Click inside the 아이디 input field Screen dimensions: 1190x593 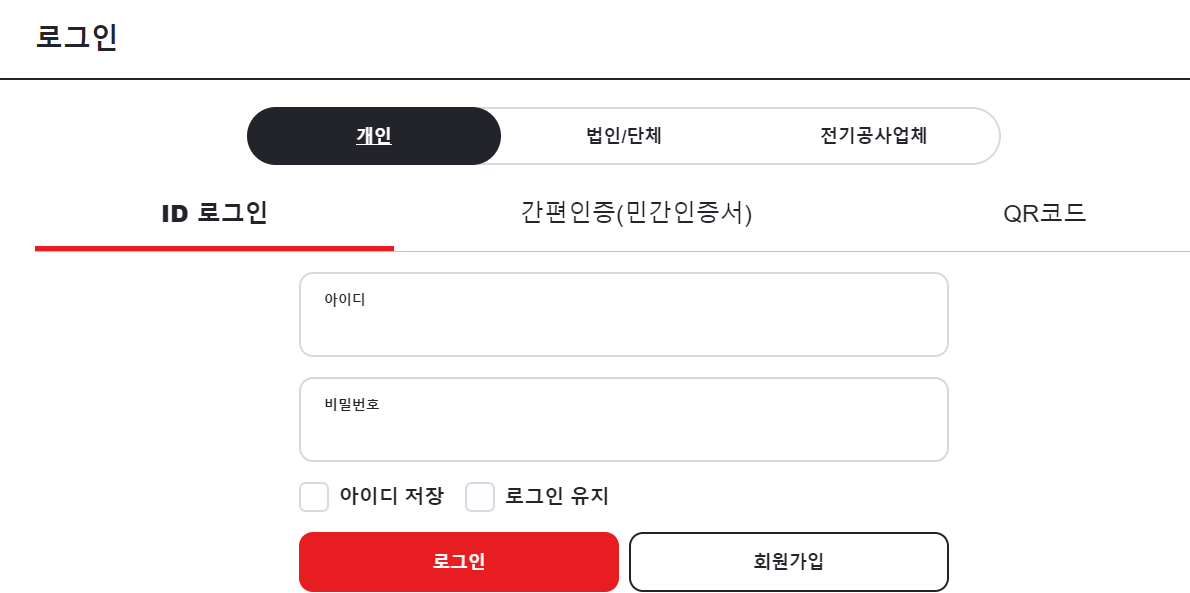[624, 314]
